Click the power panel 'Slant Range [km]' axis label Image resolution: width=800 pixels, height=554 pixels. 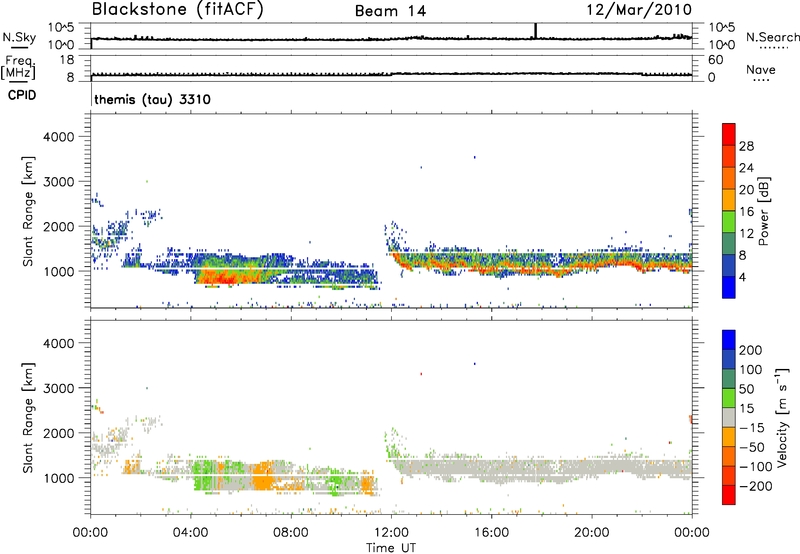pos(28,211)
